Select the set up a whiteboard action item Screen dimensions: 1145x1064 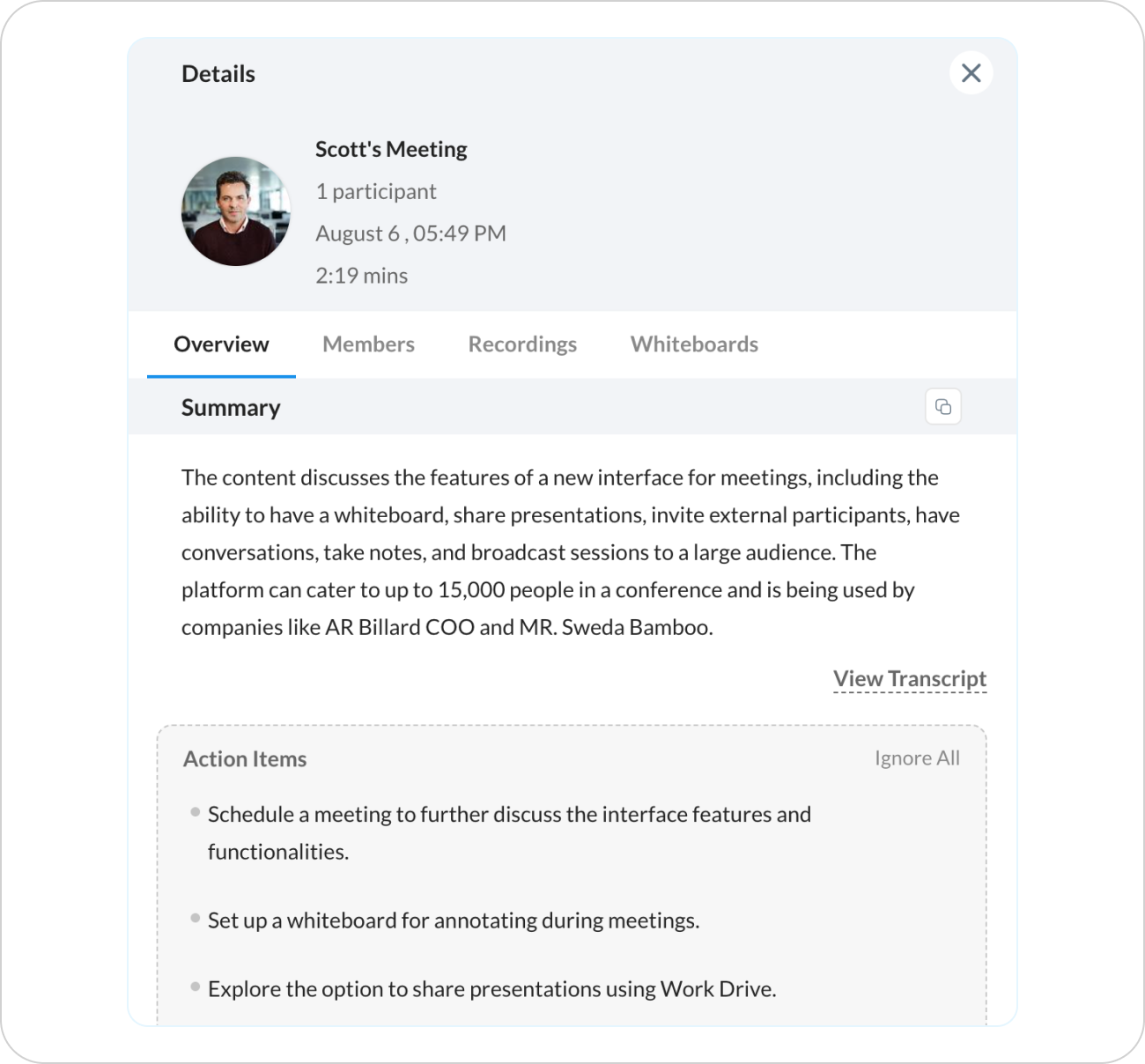[x=454, y=920]
